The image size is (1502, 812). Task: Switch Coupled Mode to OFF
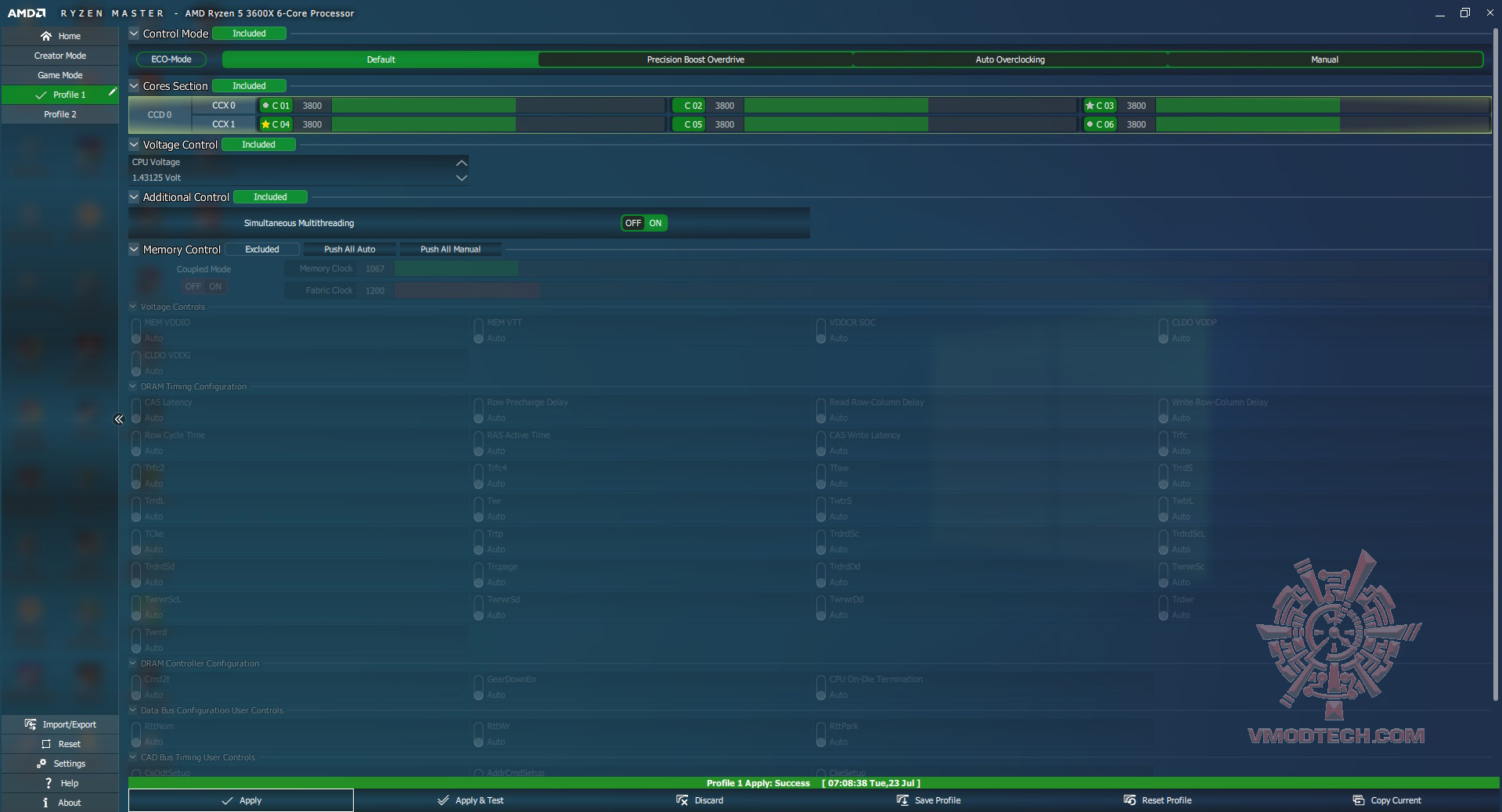(x=193, y=286)
